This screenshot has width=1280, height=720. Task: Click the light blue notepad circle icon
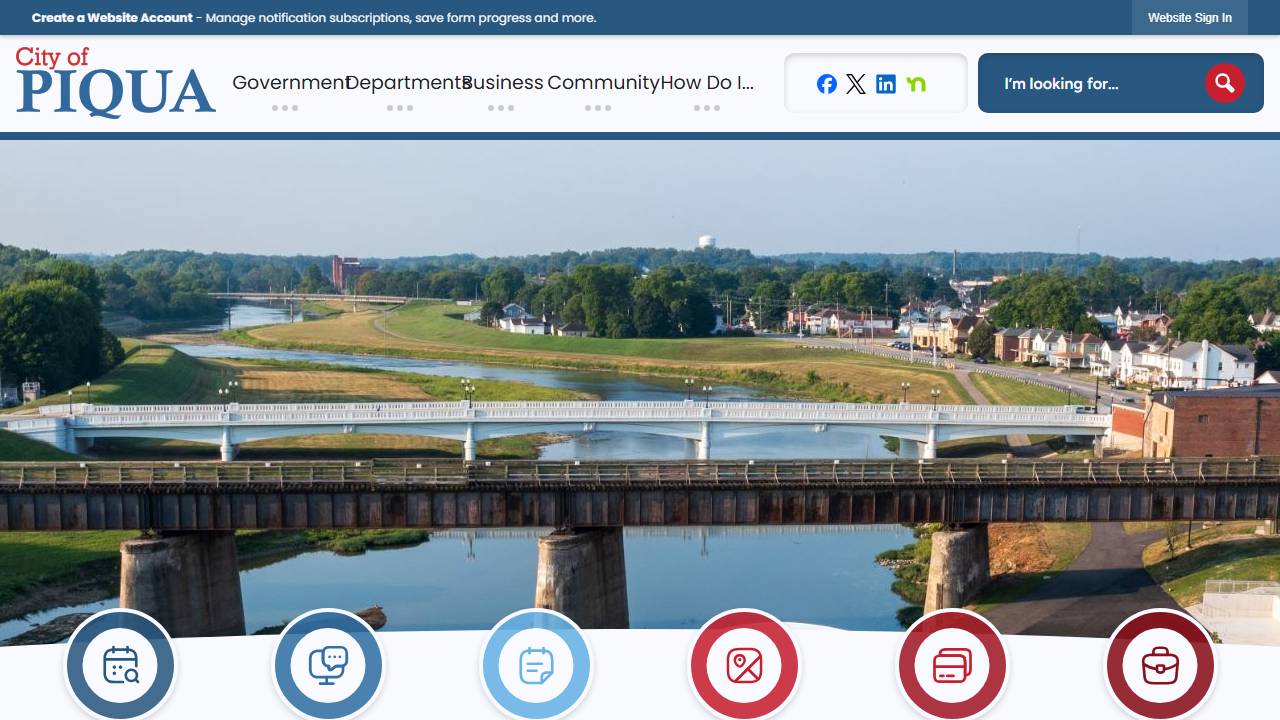tap(536, 665)
